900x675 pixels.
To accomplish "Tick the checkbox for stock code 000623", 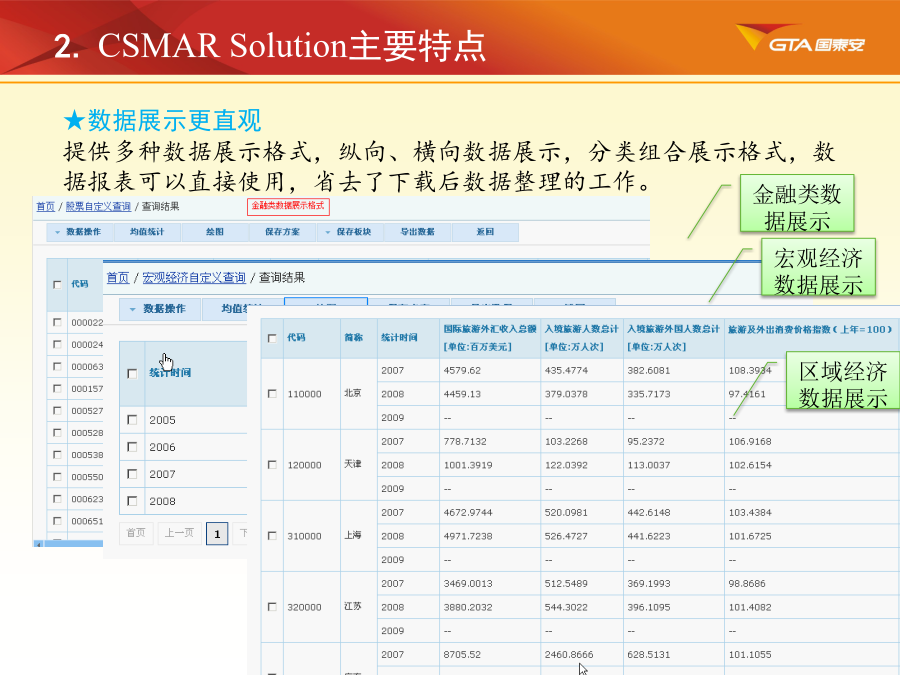I will [x=57, y=499].
